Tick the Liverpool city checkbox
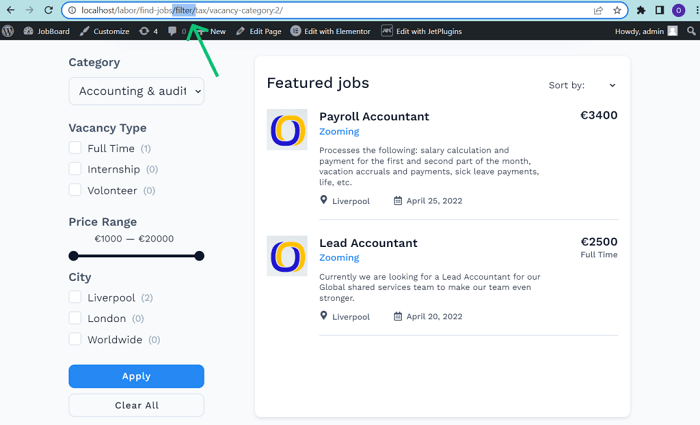This screenshot has width=700, height=425. coord(75,297)
